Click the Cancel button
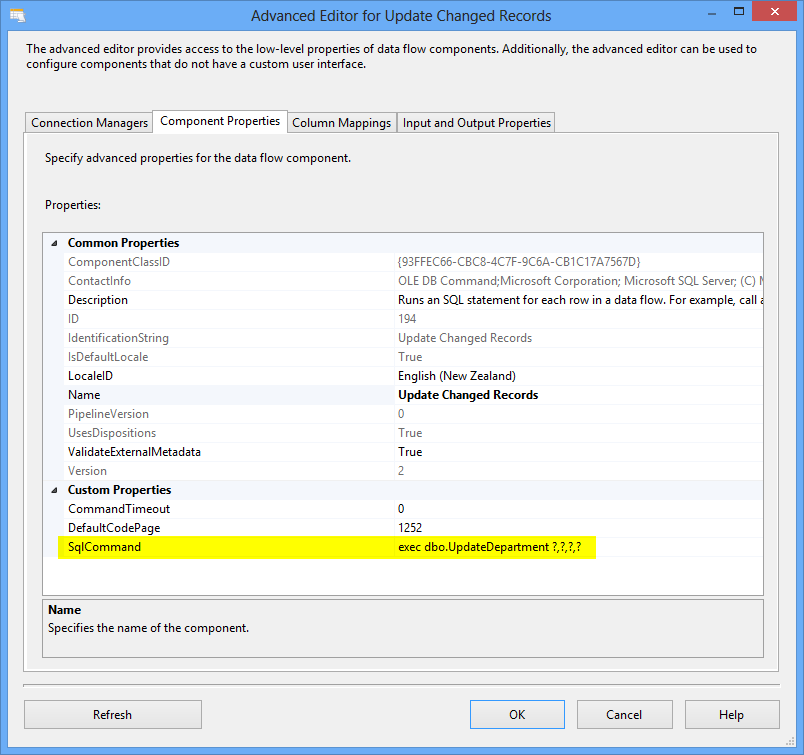 624,715
